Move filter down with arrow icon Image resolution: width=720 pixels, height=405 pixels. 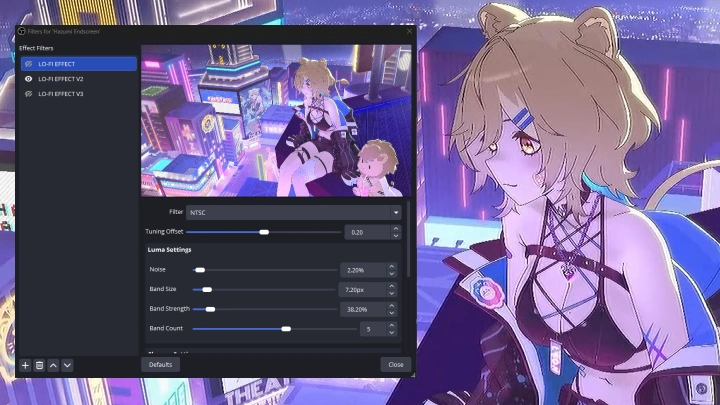click(x=68, y=366)
